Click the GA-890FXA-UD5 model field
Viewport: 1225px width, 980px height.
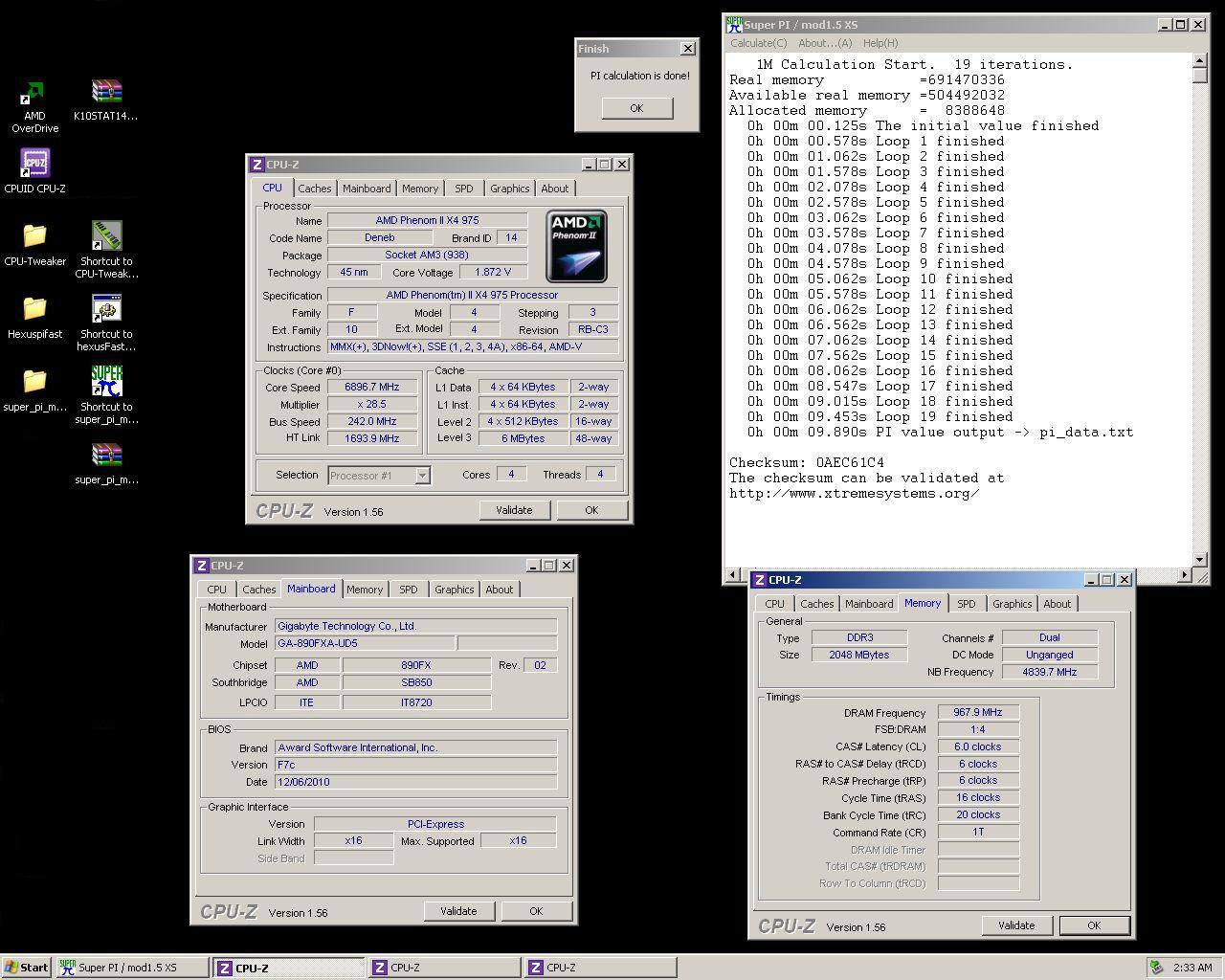point(365,643)
